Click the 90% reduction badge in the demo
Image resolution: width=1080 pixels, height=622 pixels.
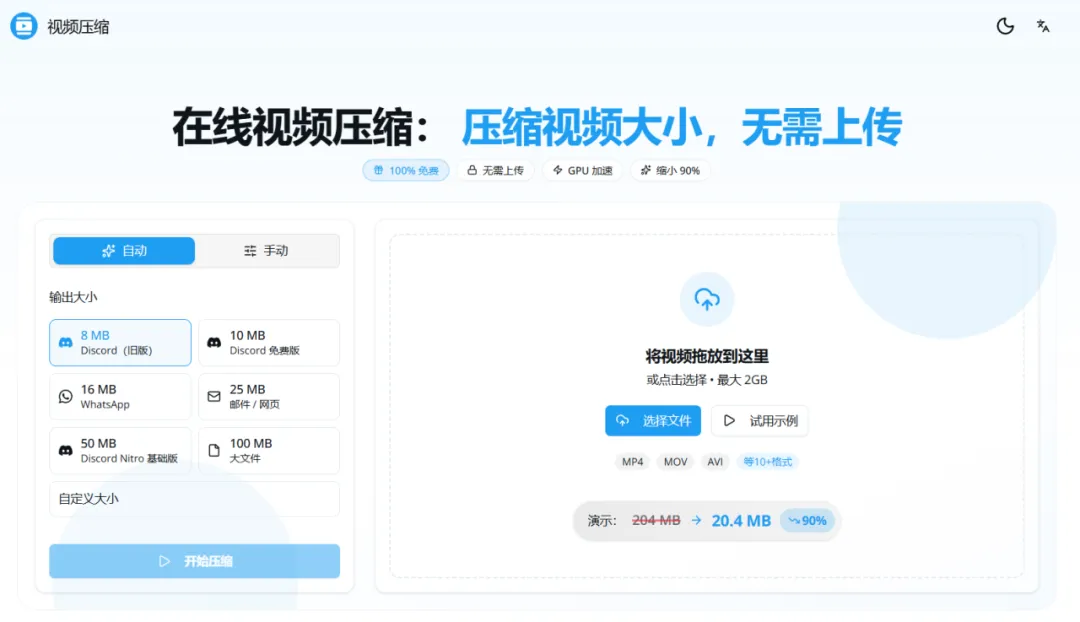(807, 521)
